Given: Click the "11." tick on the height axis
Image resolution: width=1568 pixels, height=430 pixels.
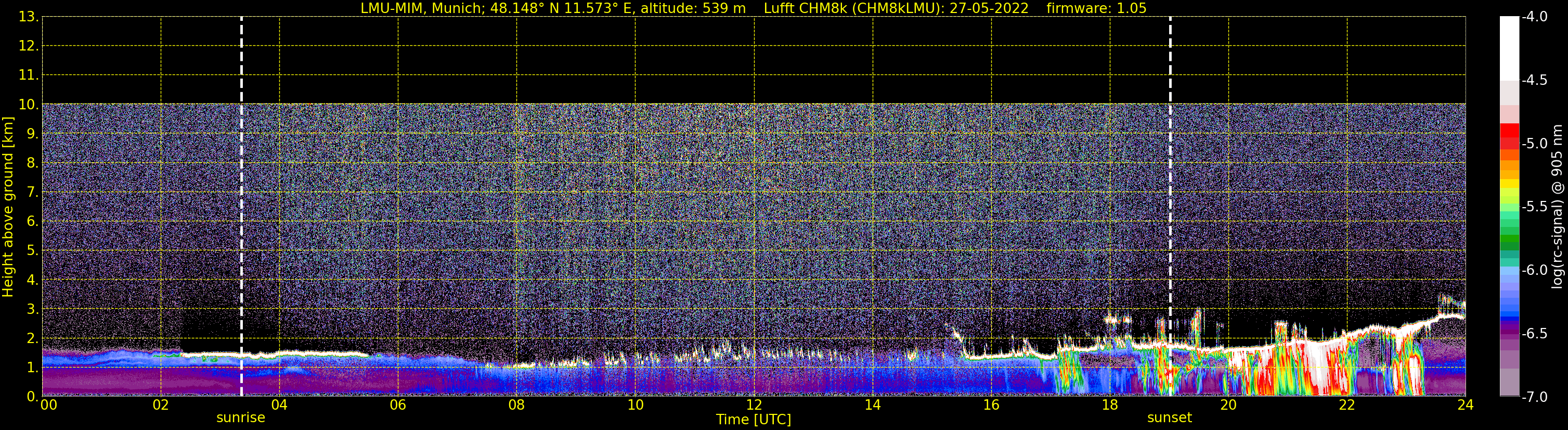Looking at the screenshot, I should tap(29, 75).
